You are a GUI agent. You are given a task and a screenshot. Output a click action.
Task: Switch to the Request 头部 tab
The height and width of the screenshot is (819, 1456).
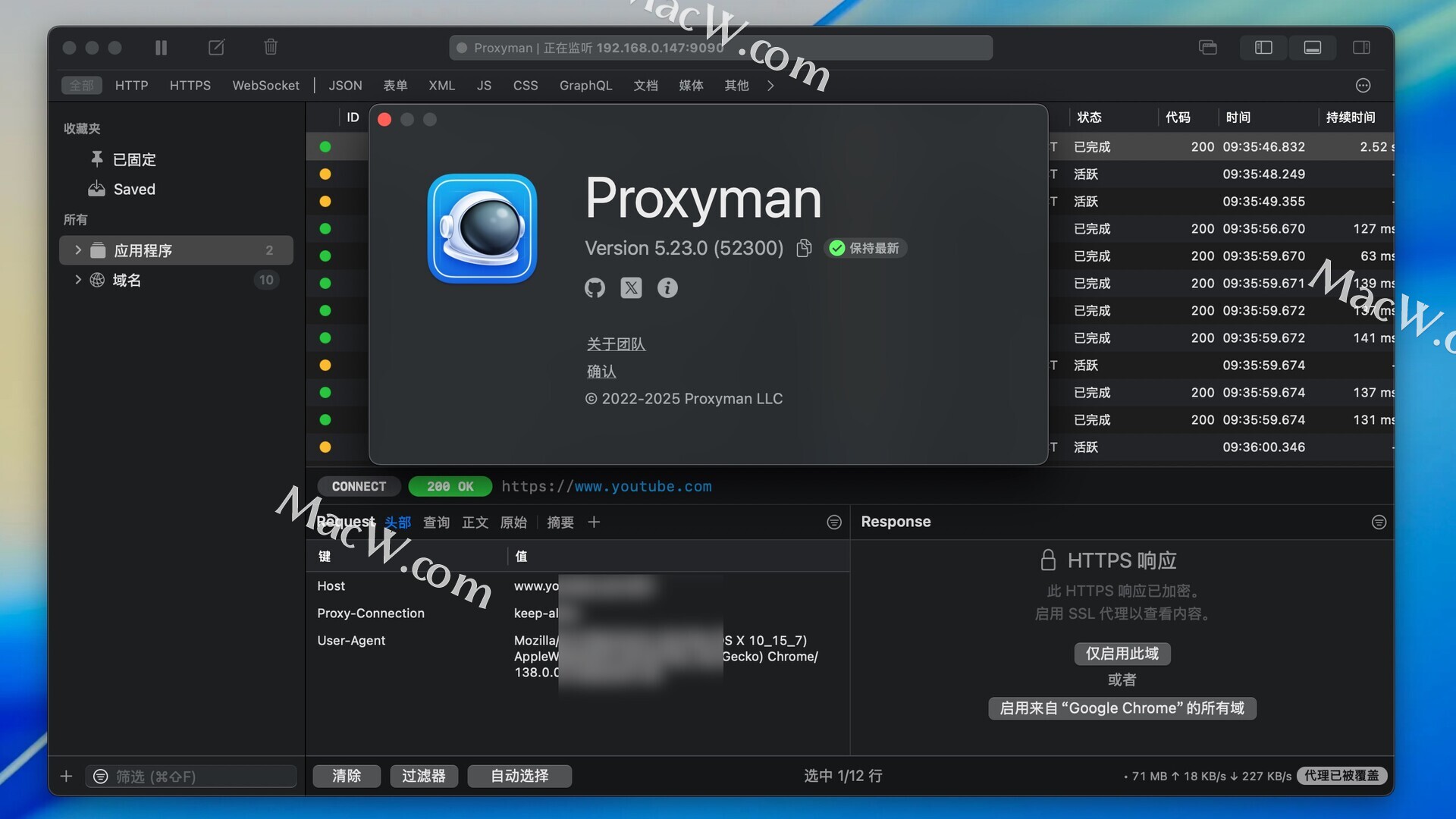(x=397, y=522)
